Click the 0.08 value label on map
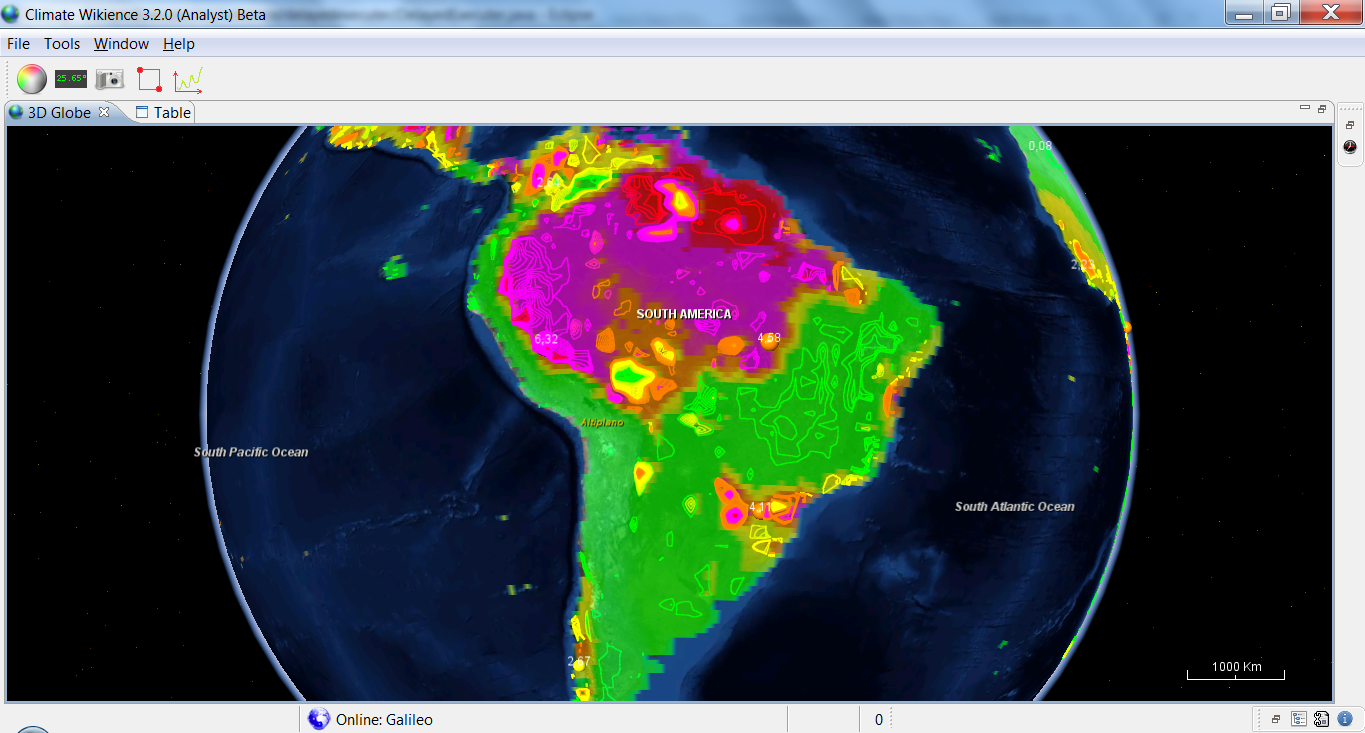1365x733 pixels. coord(1041,146)
